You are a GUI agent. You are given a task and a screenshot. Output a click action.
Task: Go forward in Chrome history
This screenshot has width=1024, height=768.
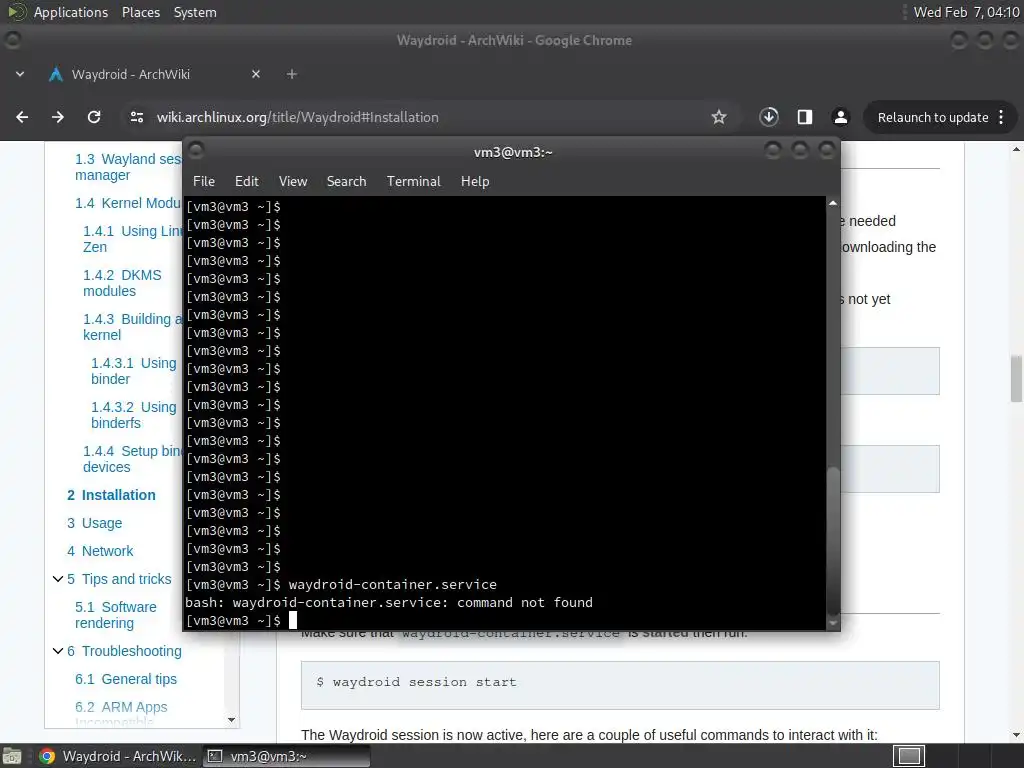58,117
